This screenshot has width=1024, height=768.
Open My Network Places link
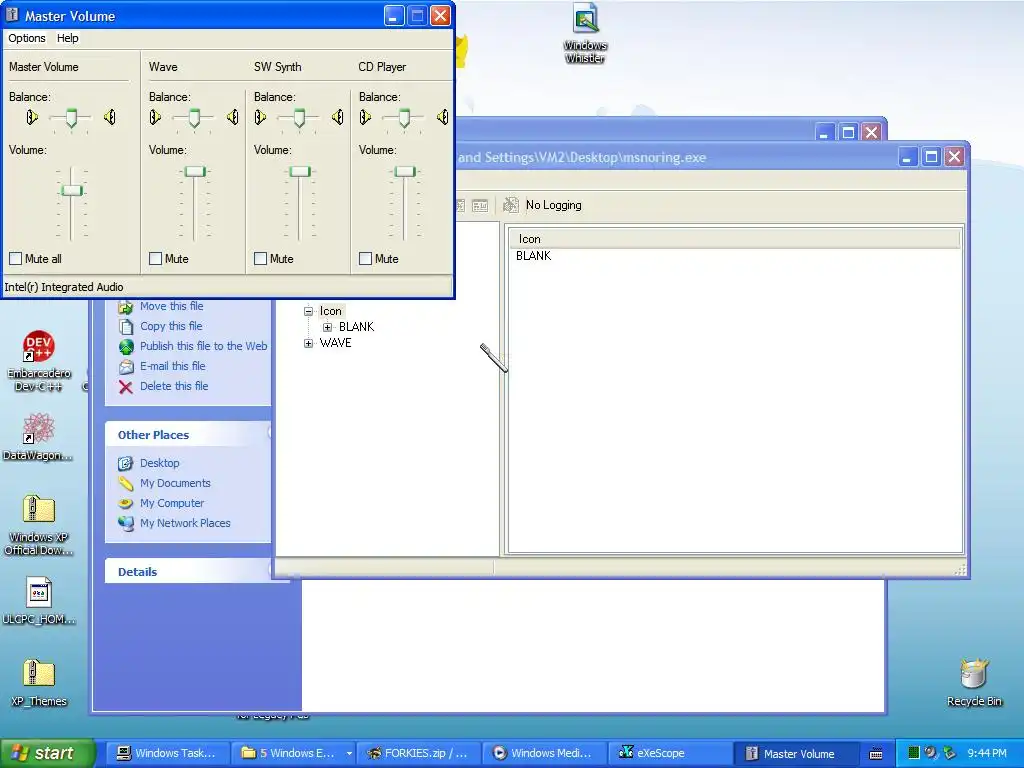tap(185, 523)
